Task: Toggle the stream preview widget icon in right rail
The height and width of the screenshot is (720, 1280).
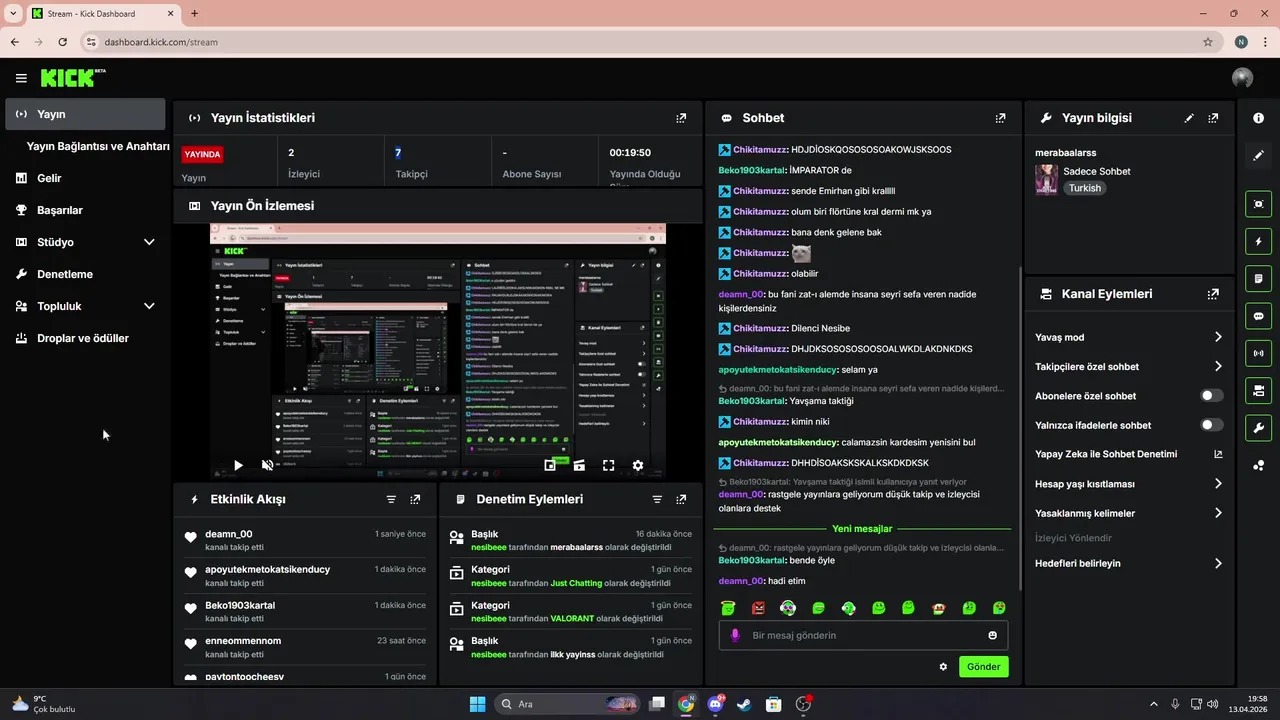Action: pos(1258,204)
